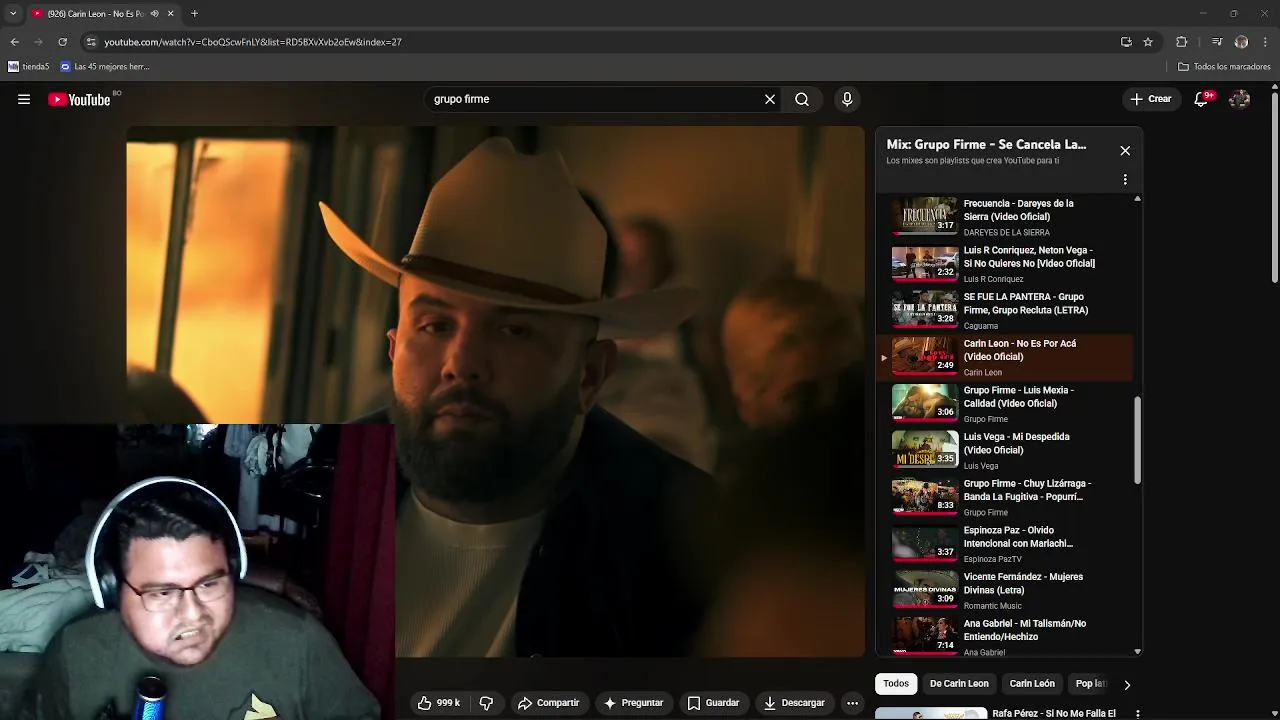The image size is (1280, 720).
Task: Play Luis R Conriquez Si No Quieres No
Action: point(1005,264)
